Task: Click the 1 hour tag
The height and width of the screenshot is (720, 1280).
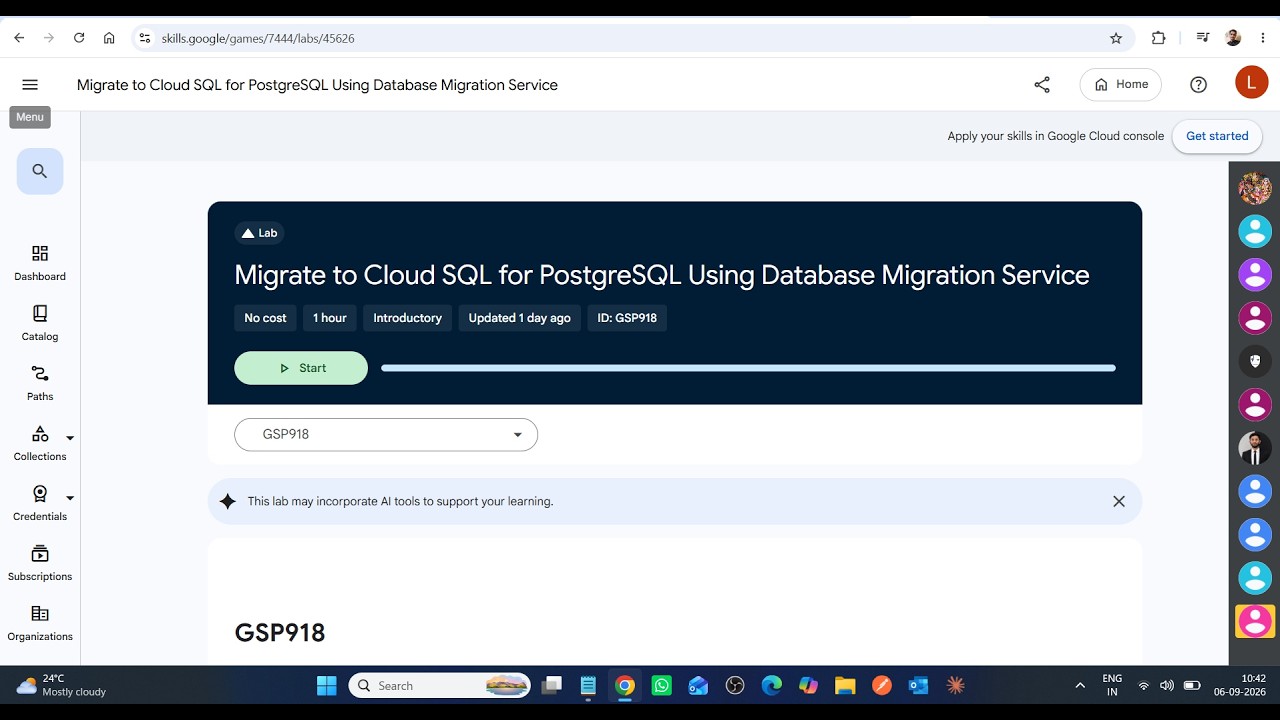Action: pyautogui.click(x=330, y=318)
